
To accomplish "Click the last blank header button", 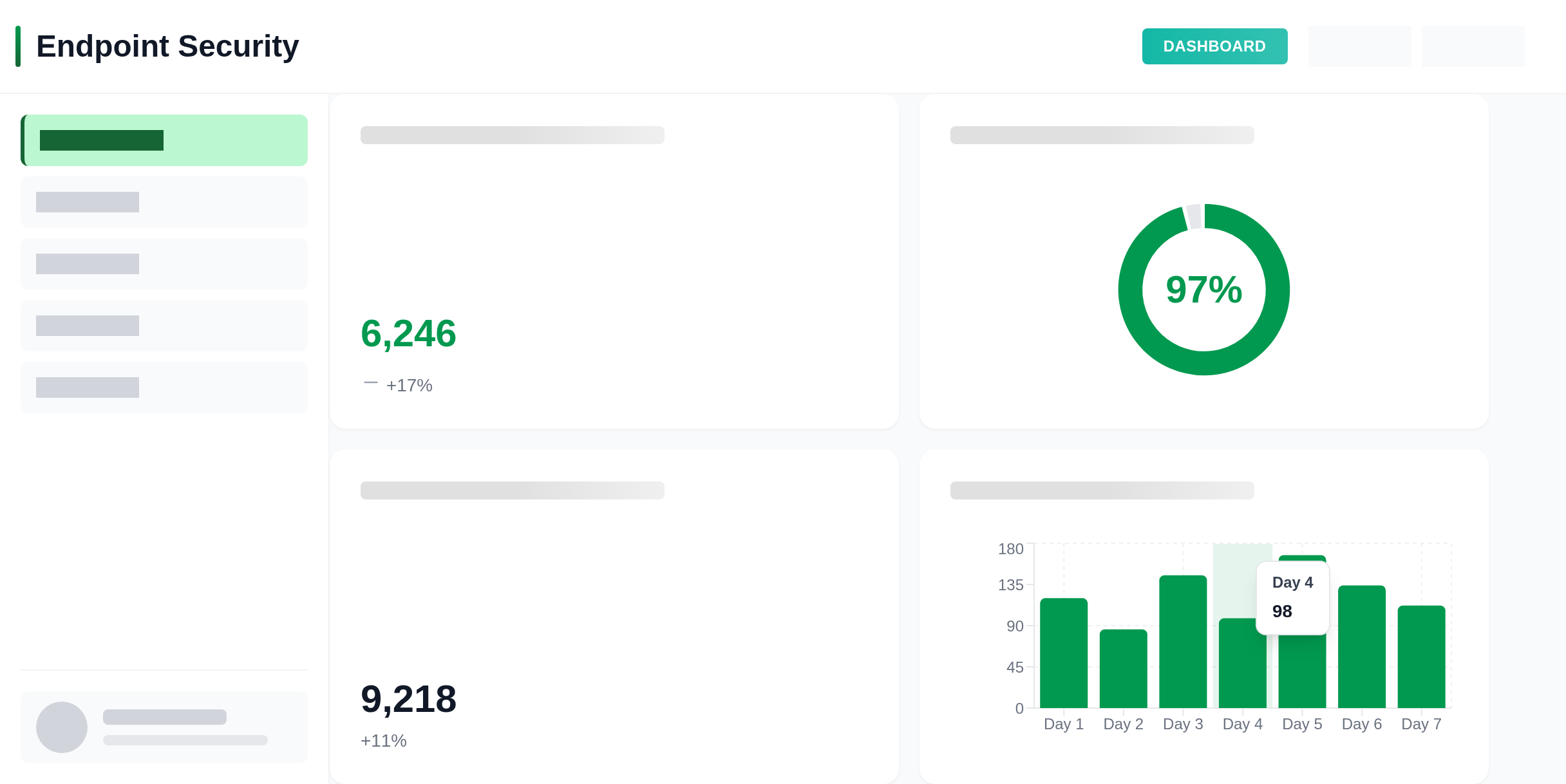I will click(1473, 46).
